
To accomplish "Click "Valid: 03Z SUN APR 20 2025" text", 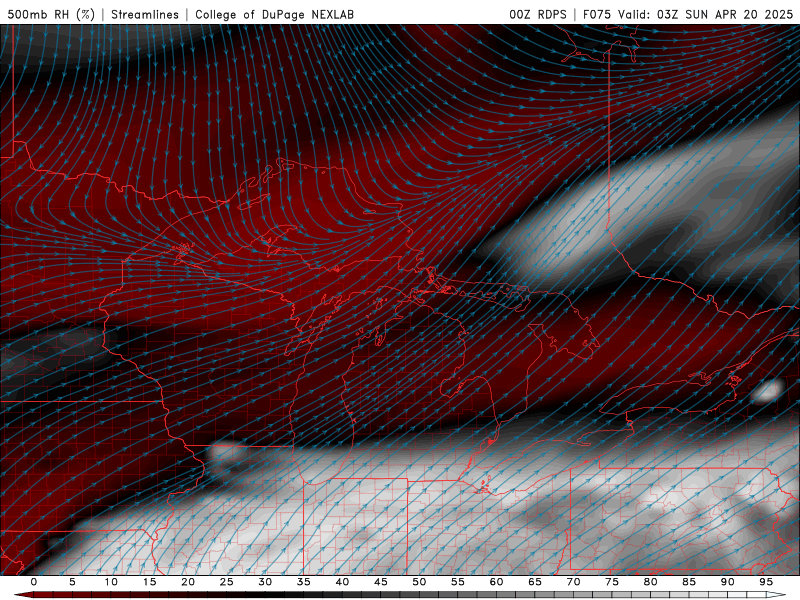I will click(x=706, y=14).
